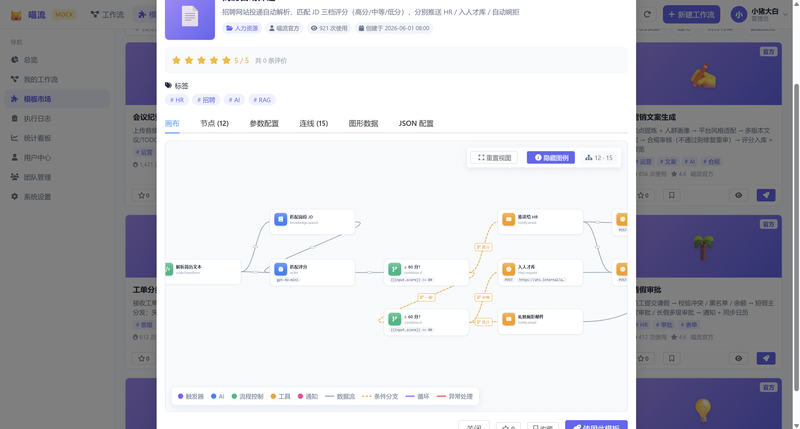Viewport: 800px width, 429px height.
Task: Click the 通知 pink legend dot
Action: (301, 396)
